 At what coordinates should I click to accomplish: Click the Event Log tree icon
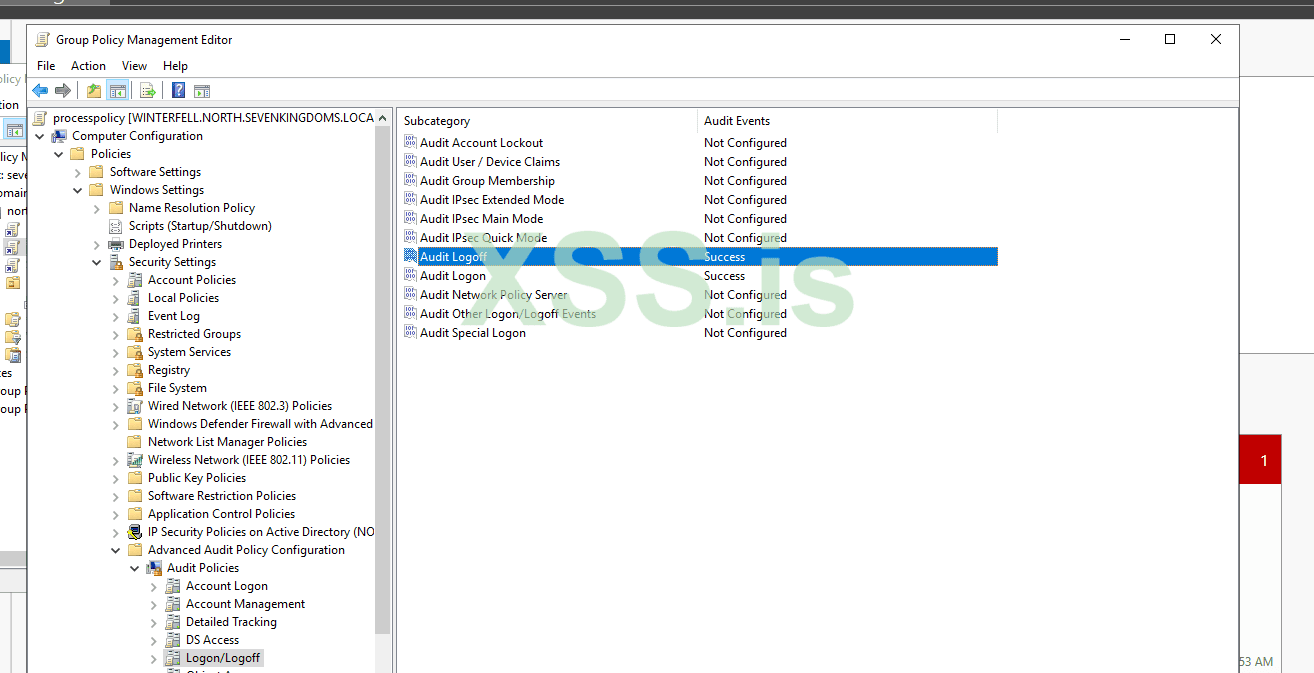tap(135, 316)
